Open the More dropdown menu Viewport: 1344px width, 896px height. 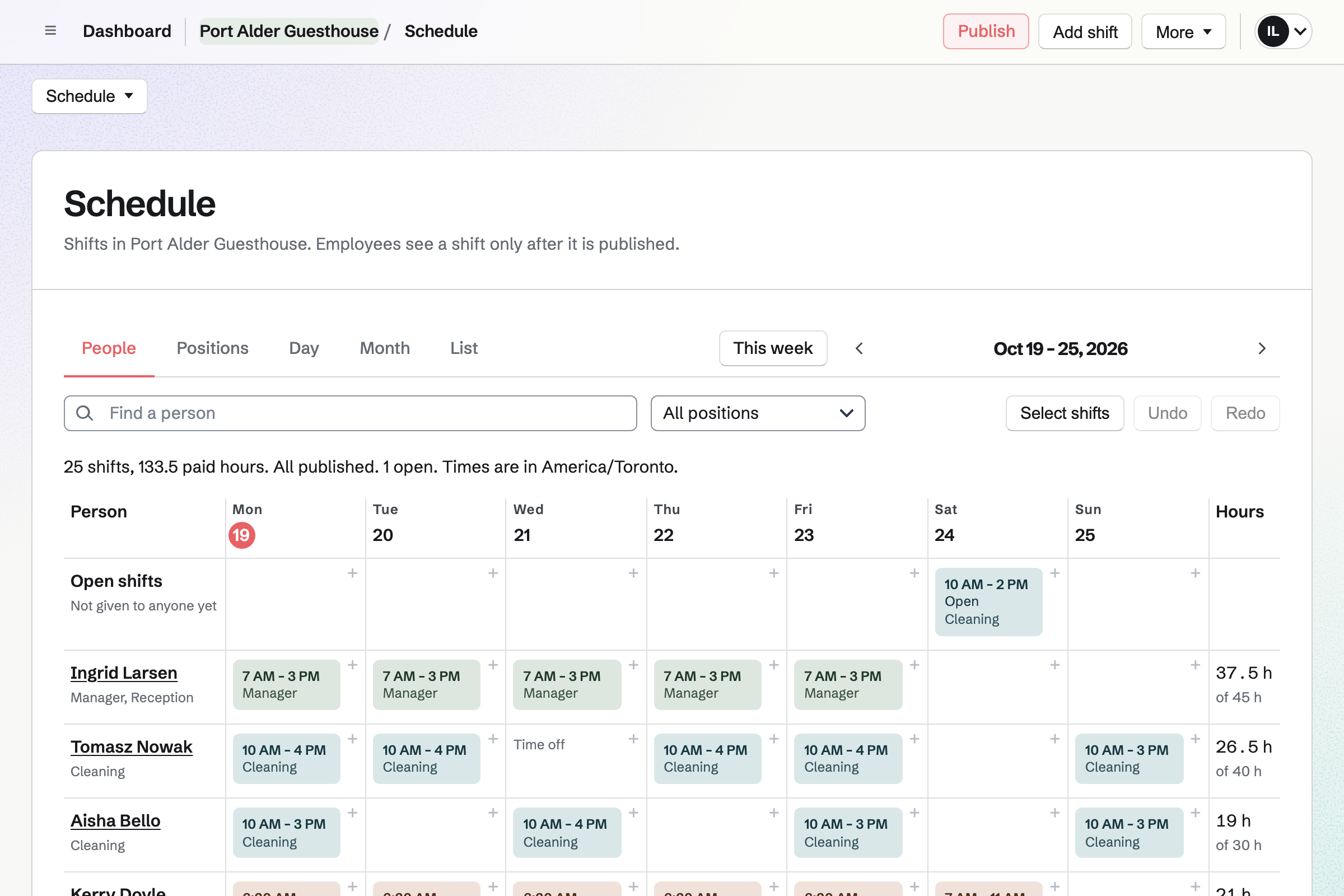[1183, 32]
